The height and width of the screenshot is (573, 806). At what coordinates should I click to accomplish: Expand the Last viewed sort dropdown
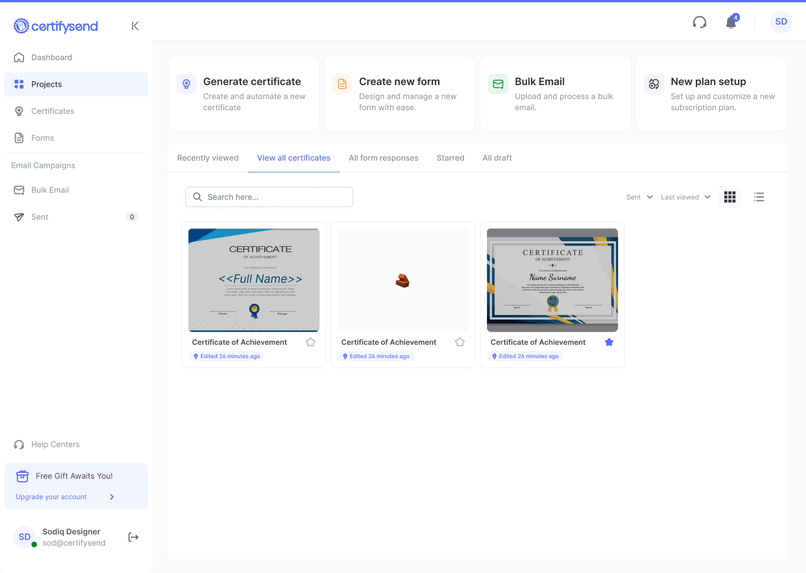pyautogui.click(x=685, y=197)
